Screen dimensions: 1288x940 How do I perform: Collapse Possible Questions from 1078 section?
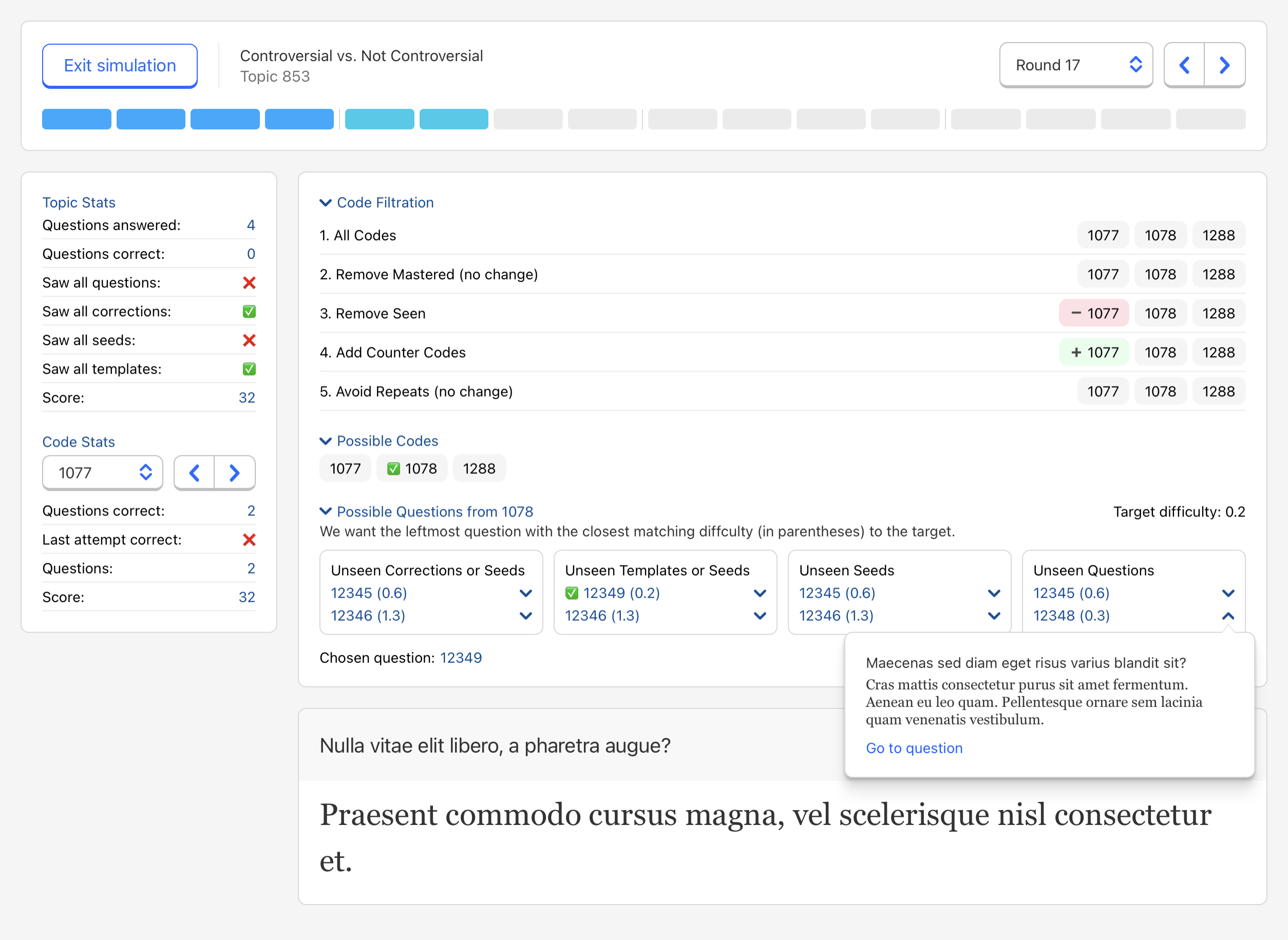[x=326, y=511]
